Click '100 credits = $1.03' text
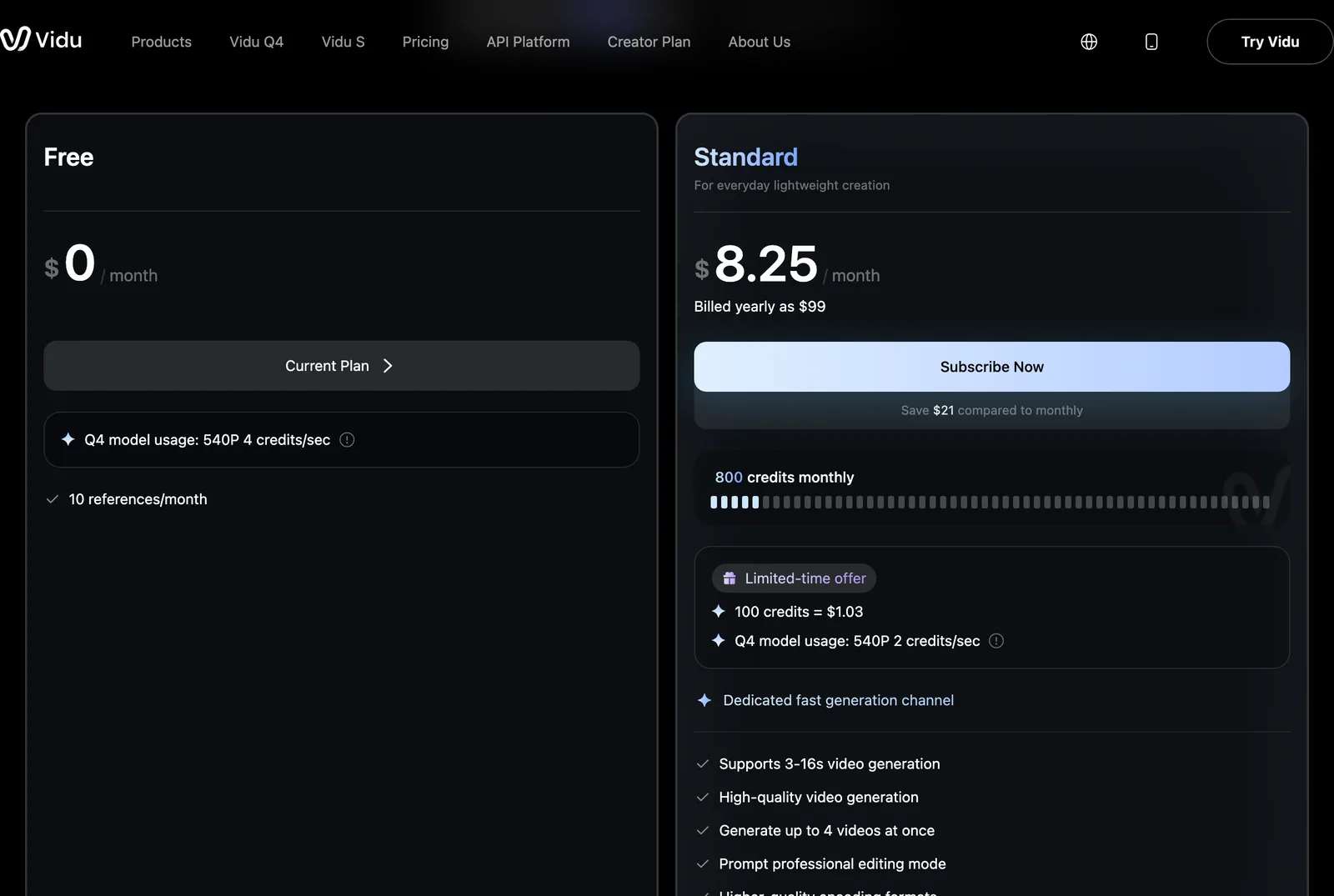1334x896 pixels. 799,612
